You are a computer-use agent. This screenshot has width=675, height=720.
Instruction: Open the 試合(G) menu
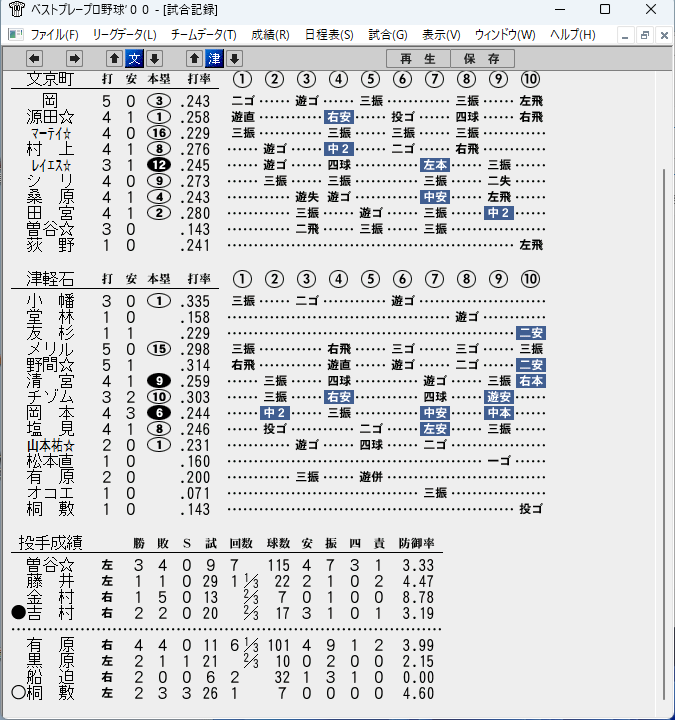[x=388, y=35]
